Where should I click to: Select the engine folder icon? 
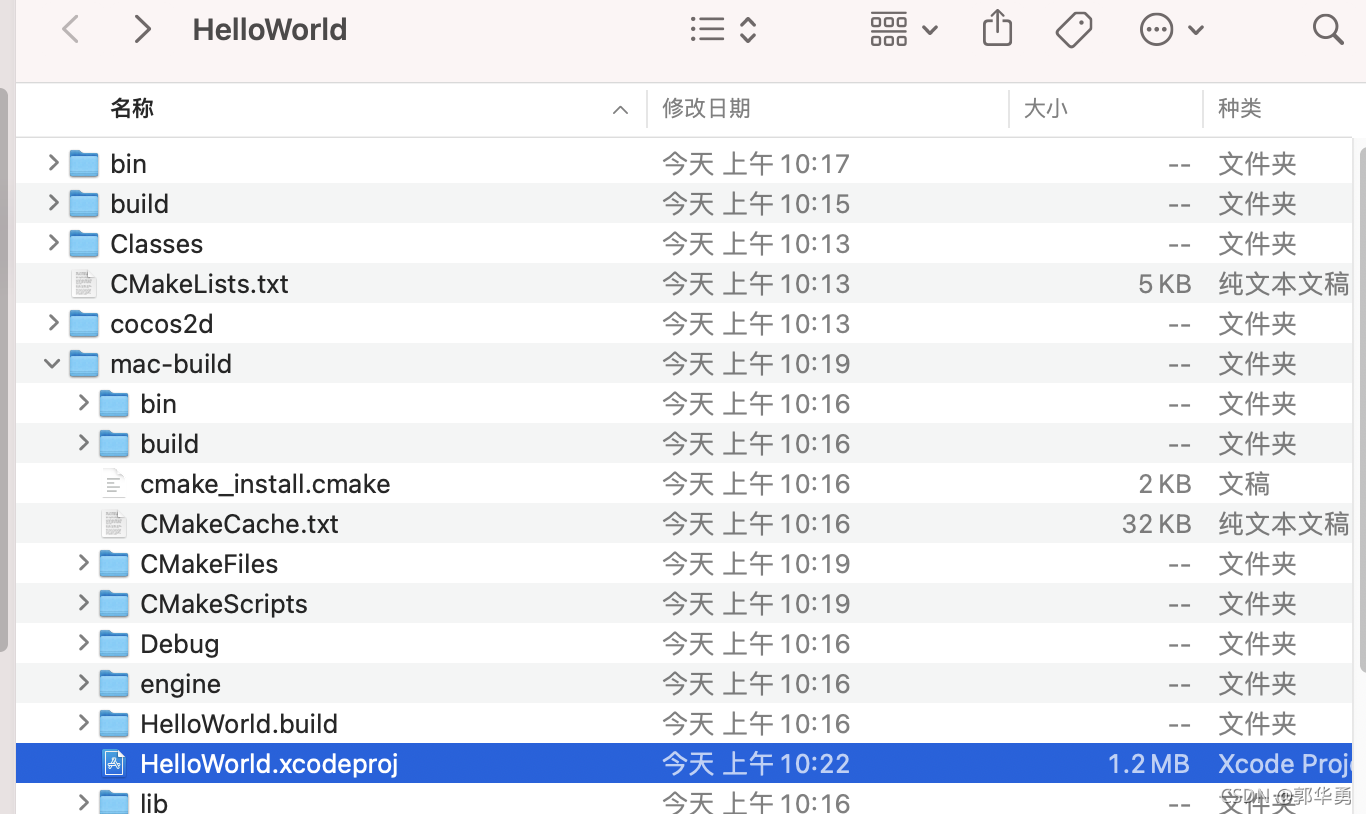(x=114, y=683)
